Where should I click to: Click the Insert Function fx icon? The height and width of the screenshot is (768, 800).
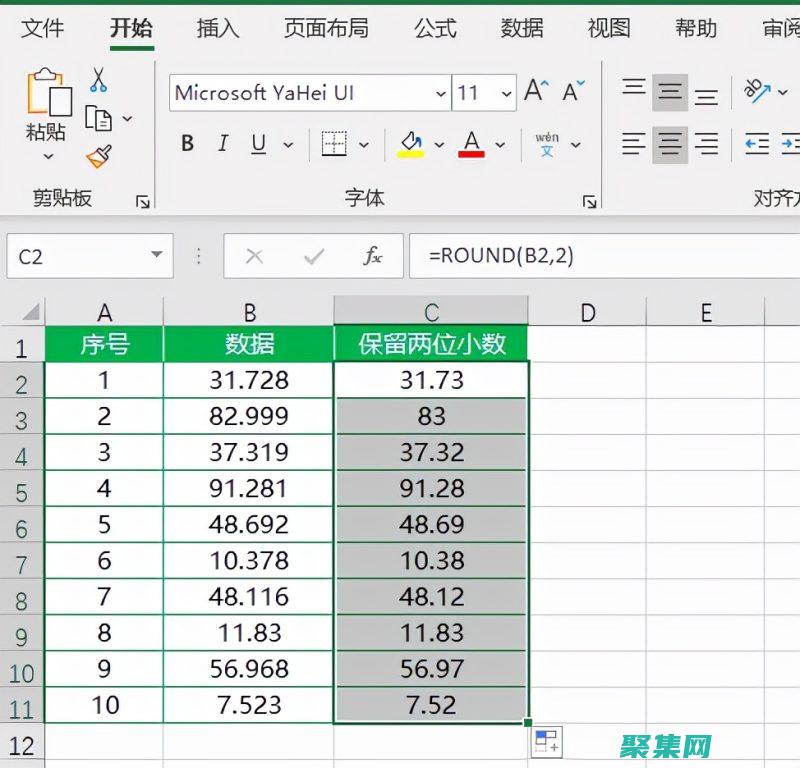(373, 256)
